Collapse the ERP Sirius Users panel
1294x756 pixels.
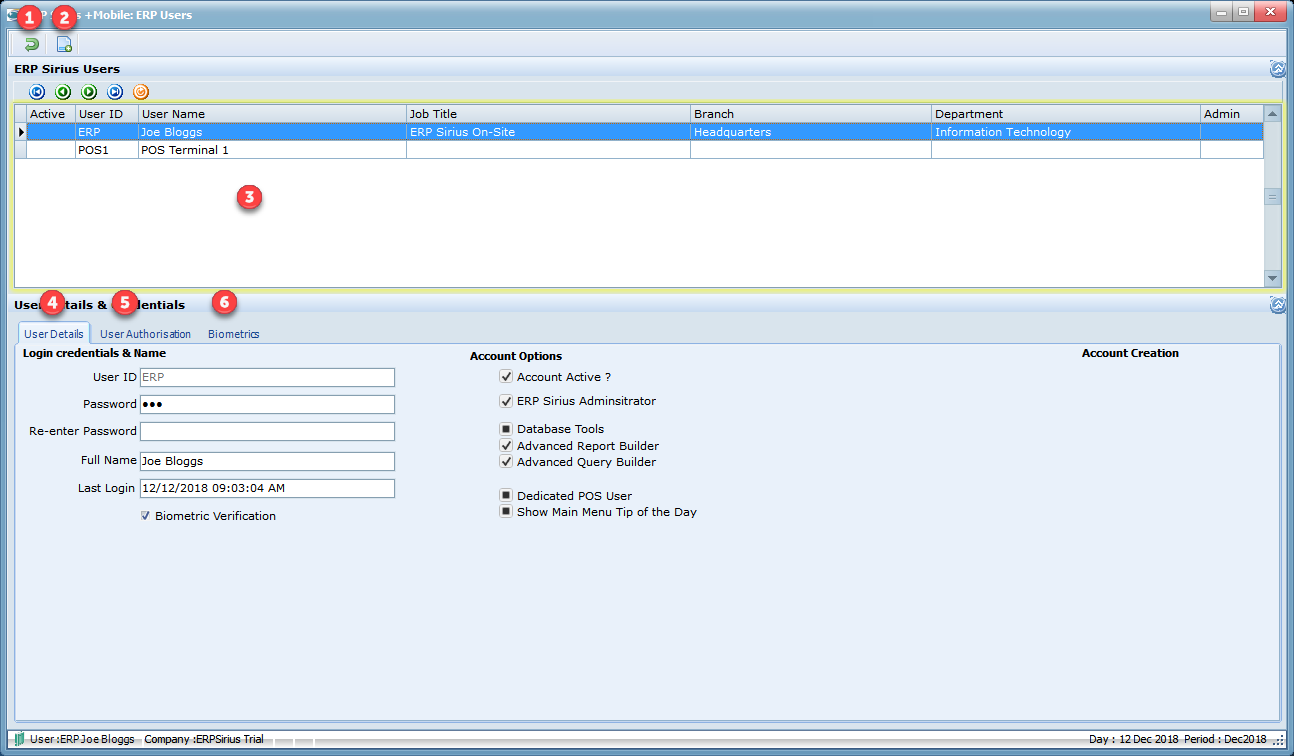pos(1277,69)
